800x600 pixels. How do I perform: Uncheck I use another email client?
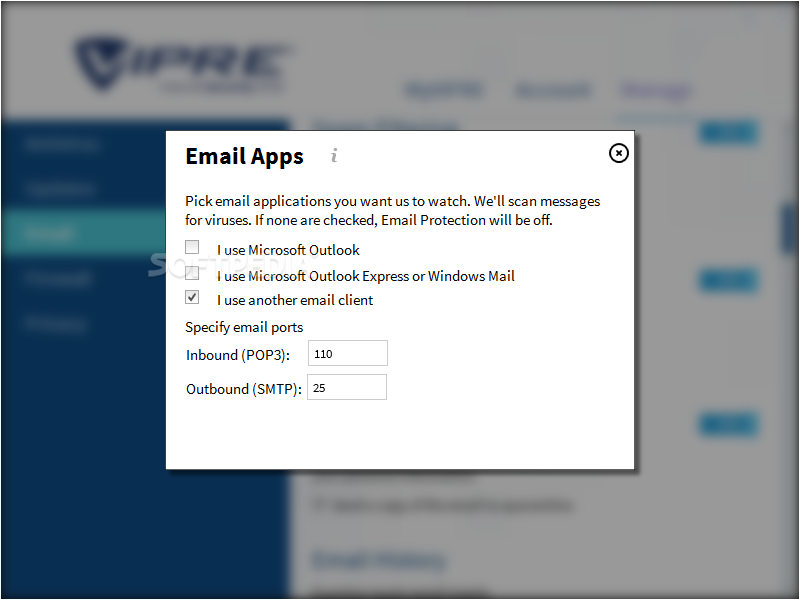192,297
